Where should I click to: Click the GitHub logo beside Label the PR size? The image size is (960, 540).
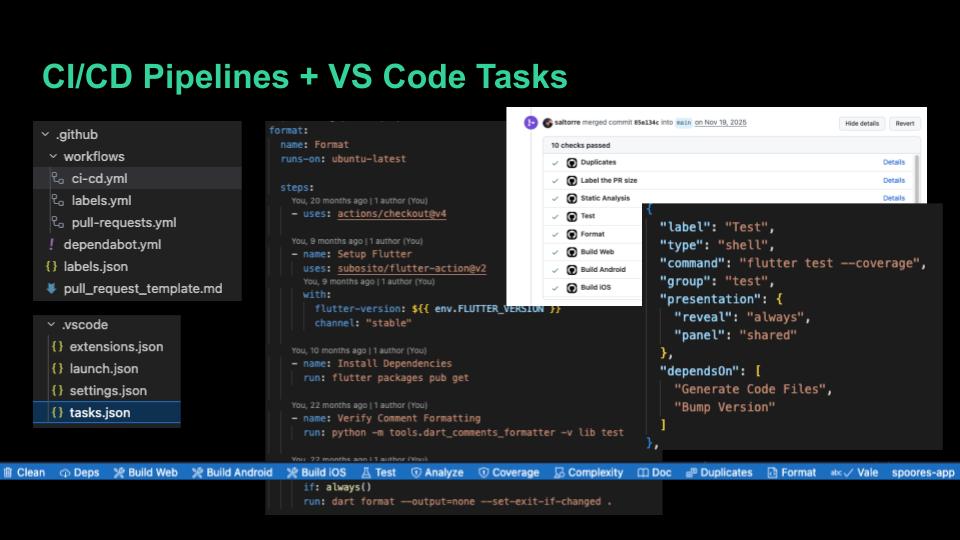point(572,181)
